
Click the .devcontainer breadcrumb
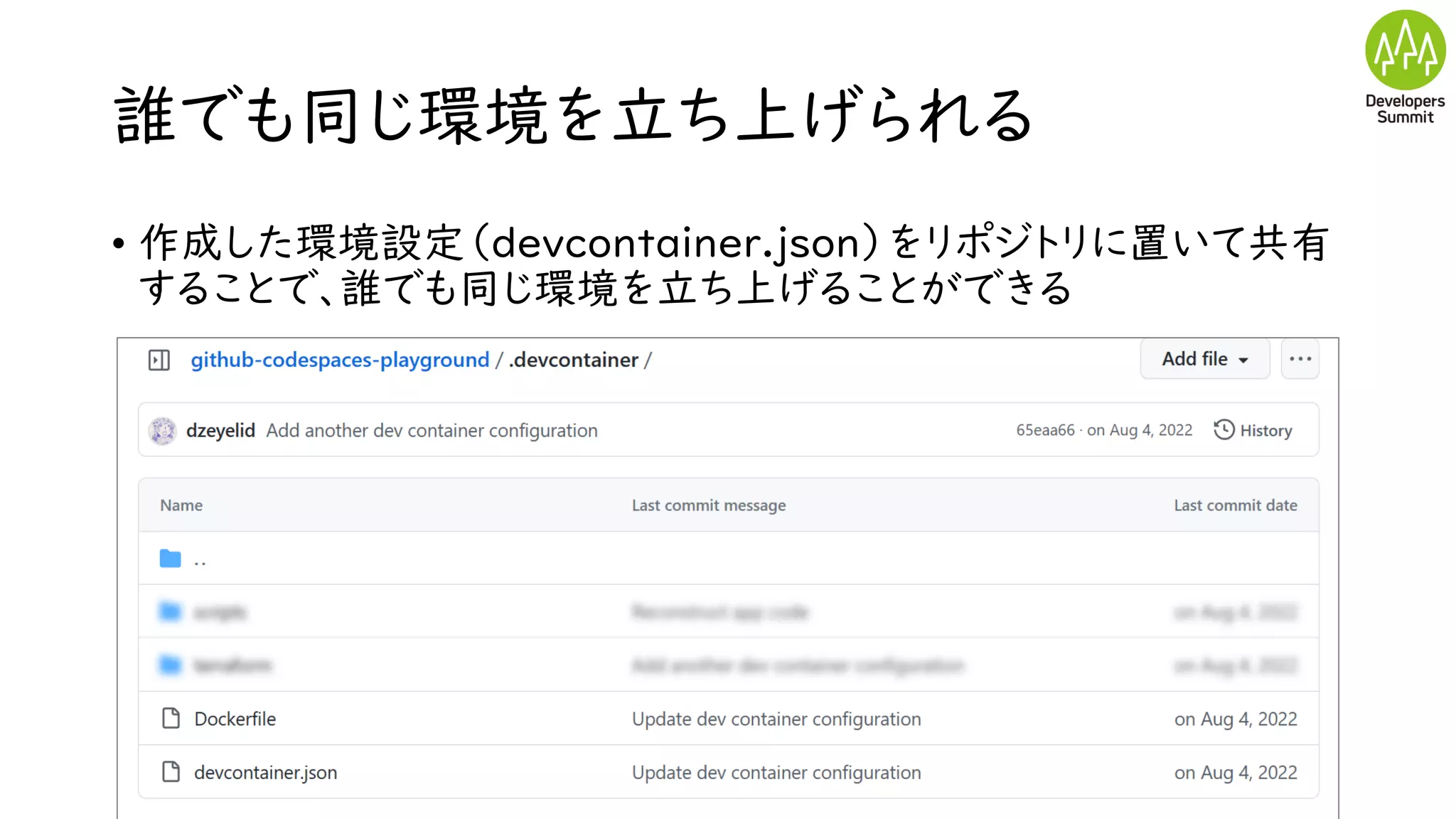point(573,360)
